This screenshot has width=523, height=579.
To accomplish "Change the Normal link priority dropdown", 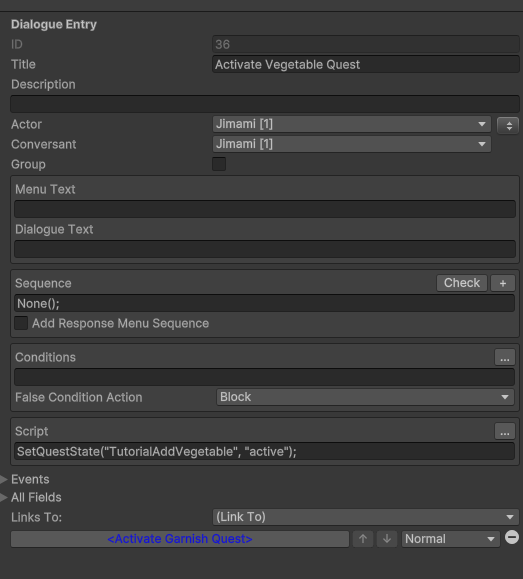I will 451,539.
